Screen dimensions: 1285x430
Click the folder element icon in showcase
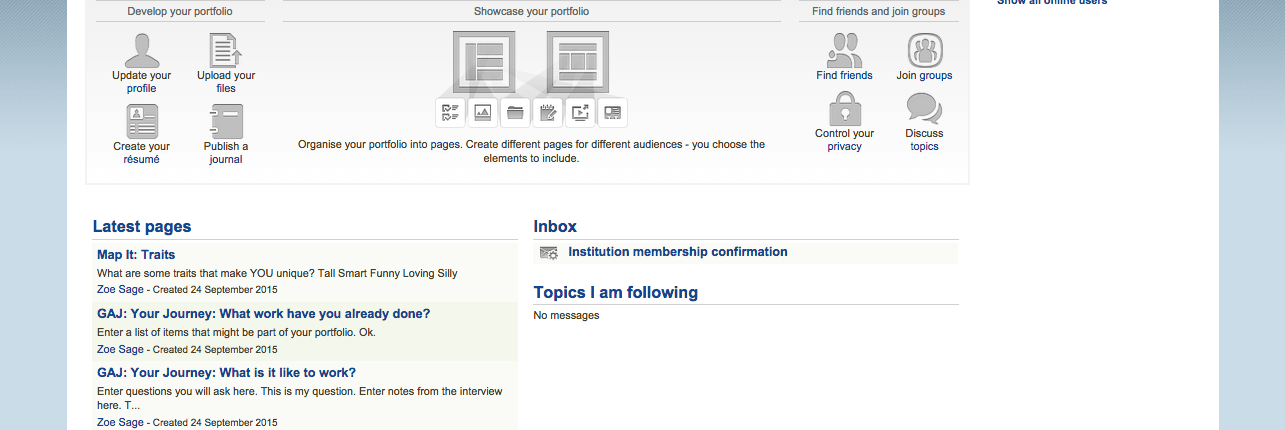[515, 112]
